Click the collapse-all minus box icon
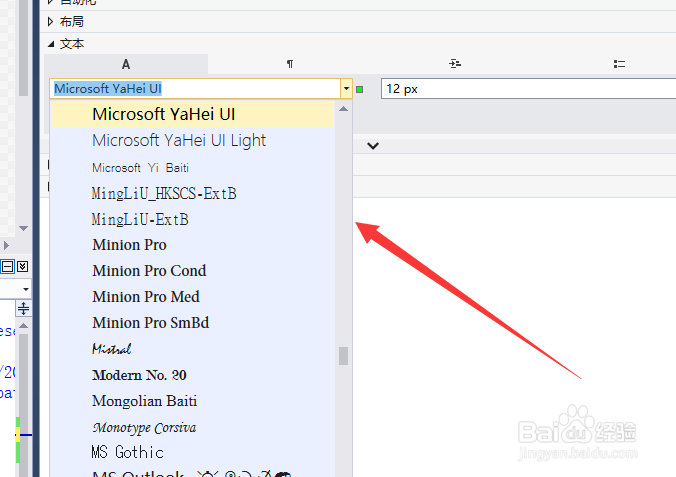676x477 pixels. [x=7, y=267]
